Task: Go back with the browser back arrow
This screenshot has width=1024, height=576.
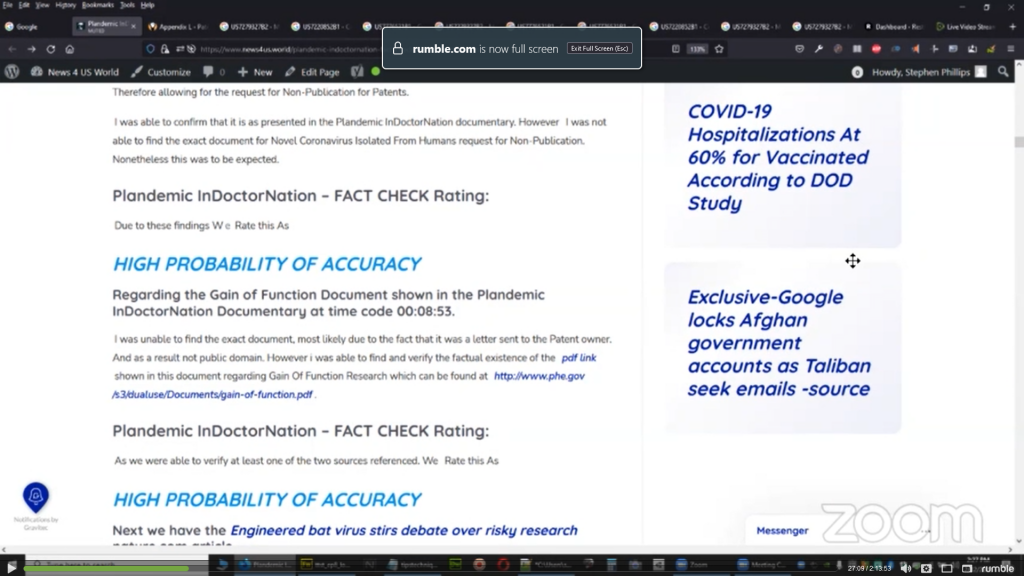Action: coord(12,49)
